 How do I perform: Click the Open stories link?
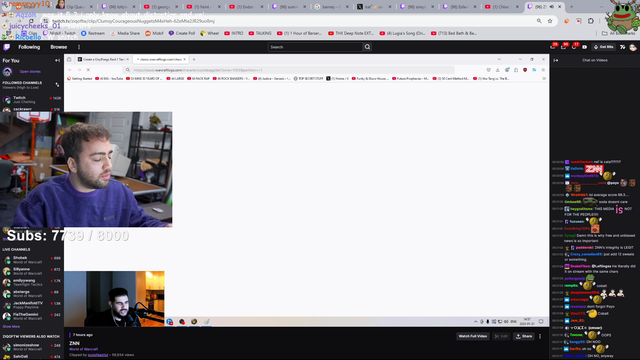tap(30, 71)
